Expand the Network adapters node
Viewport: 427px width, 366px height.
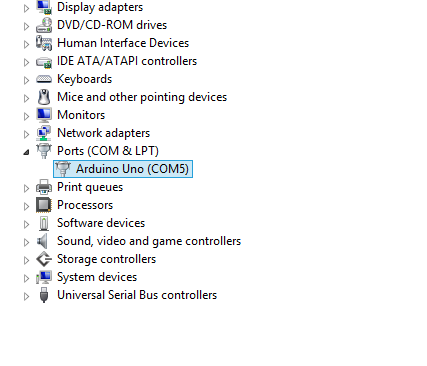click(26, 134)
